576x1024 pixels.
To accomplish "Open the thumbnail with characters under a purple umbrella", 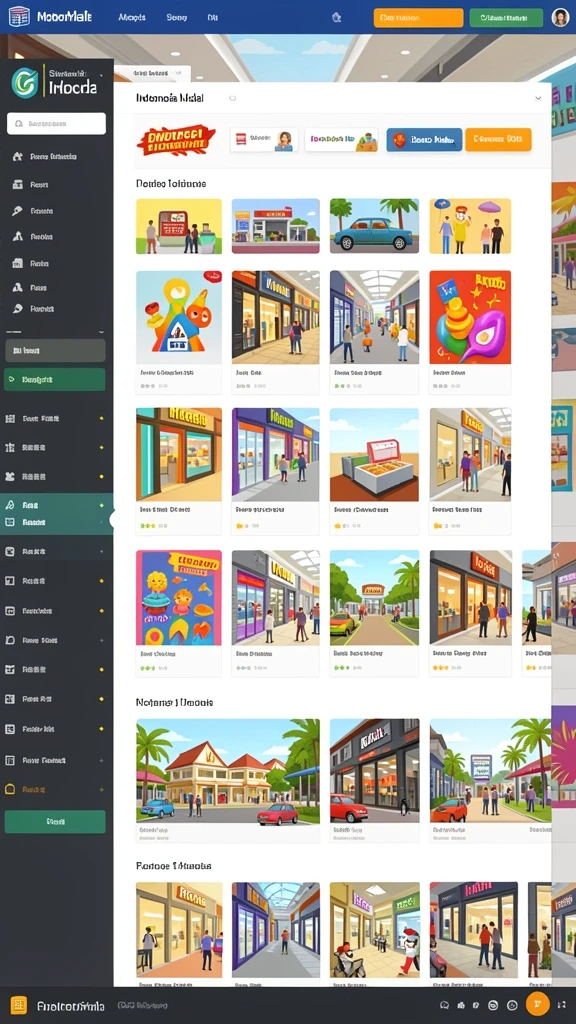I will (470, 226).
